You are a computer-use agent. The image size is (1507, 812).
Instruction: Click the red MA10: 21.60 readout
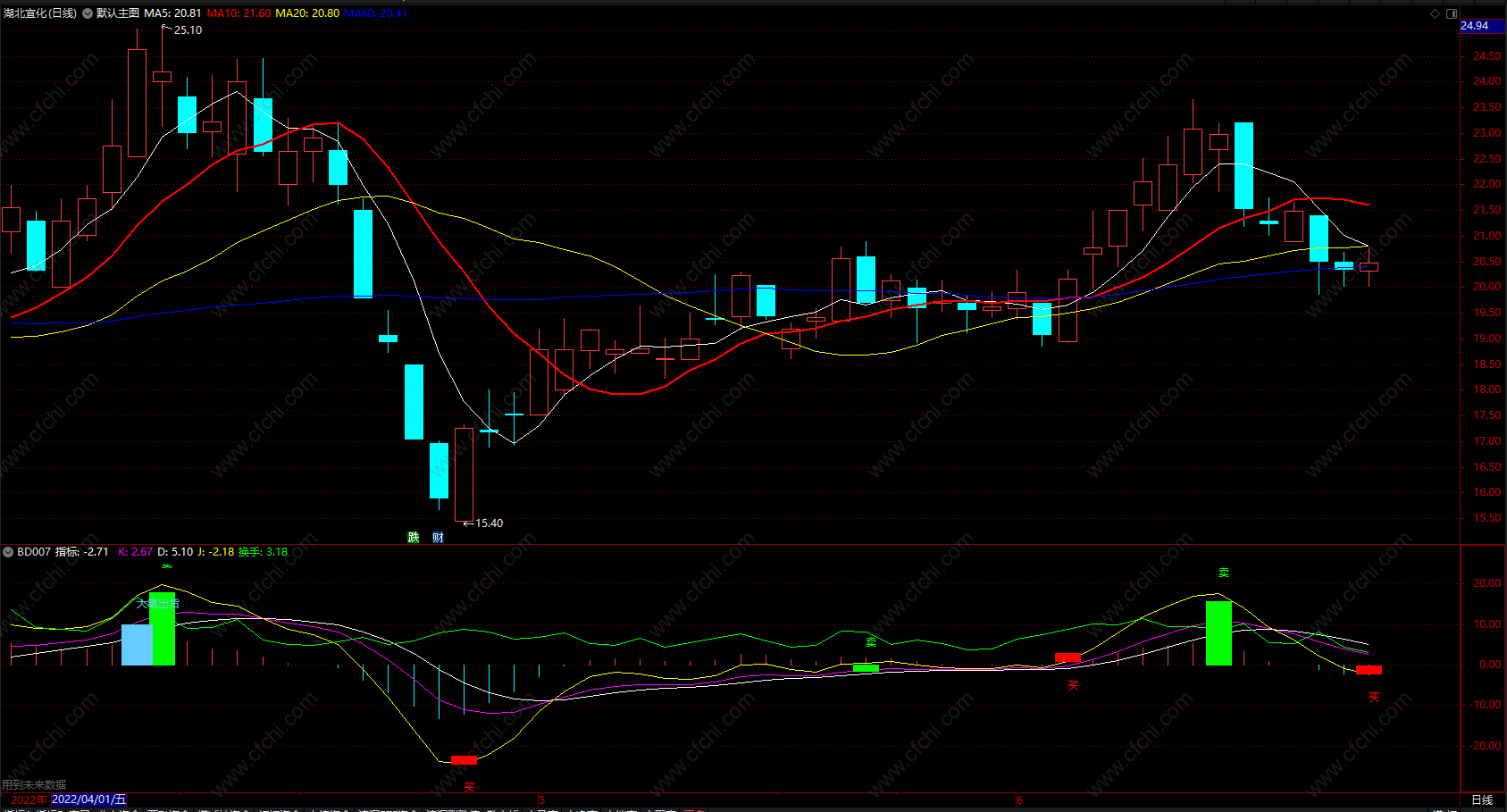(x=239, y=13)
